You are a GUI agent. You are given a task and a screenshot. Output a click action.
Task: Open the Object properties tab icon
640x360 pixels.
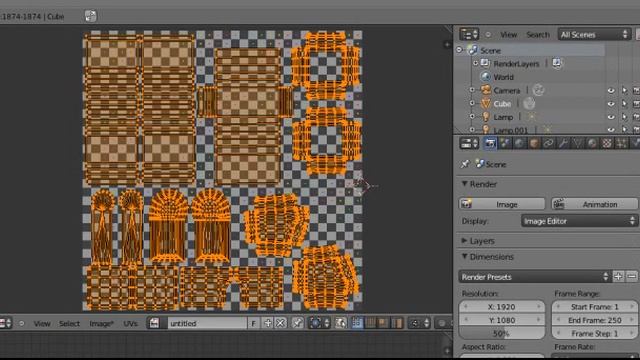(534, 143)
